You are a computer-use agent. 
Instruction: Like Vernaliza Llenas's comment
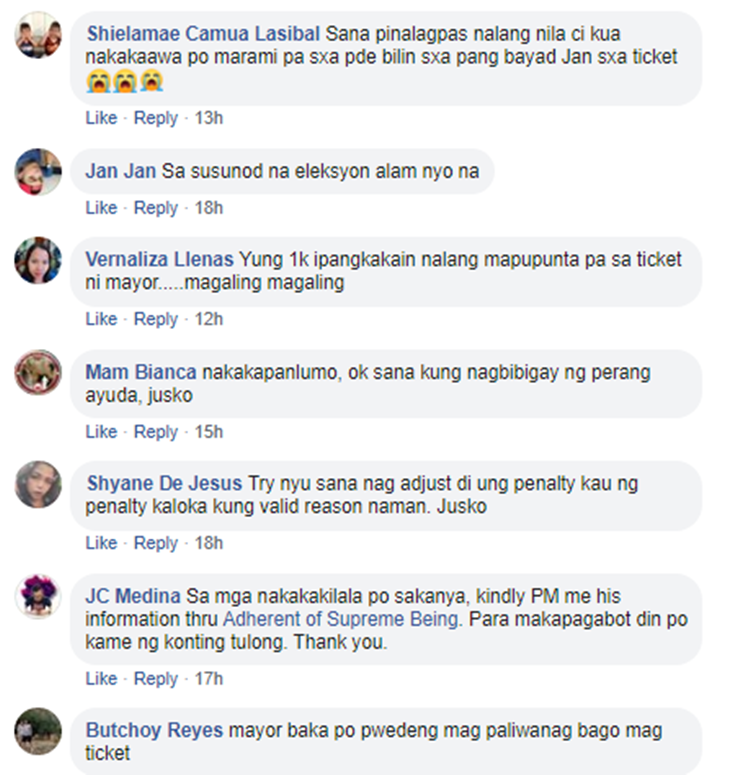pyautogui.click(x=101, y=319)
